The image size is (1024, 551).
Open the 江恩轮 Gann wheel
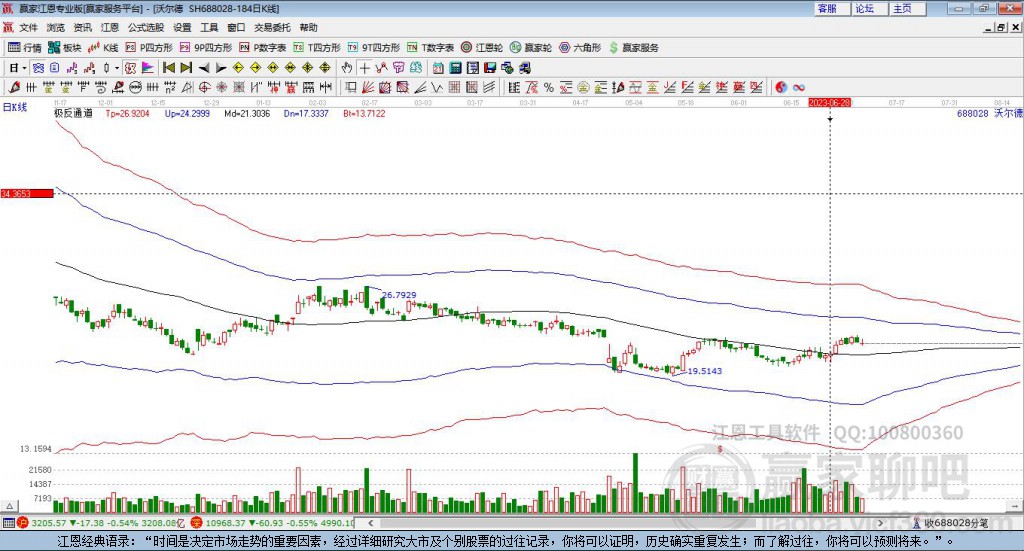(x=482, y=48)
